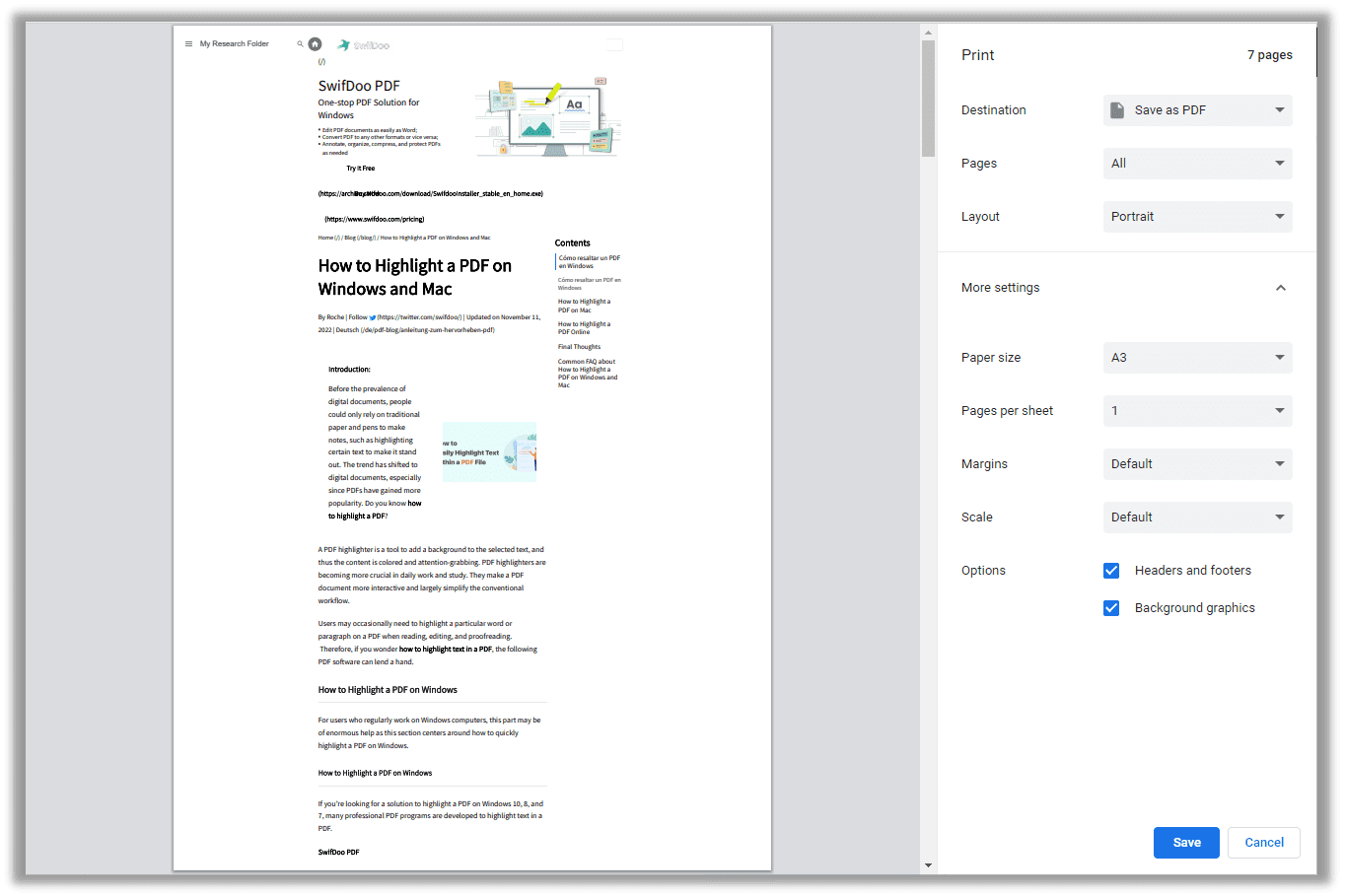1345x896 pixels.
Task: Collapse the More settings section chevron
Action: (1281, 288)
